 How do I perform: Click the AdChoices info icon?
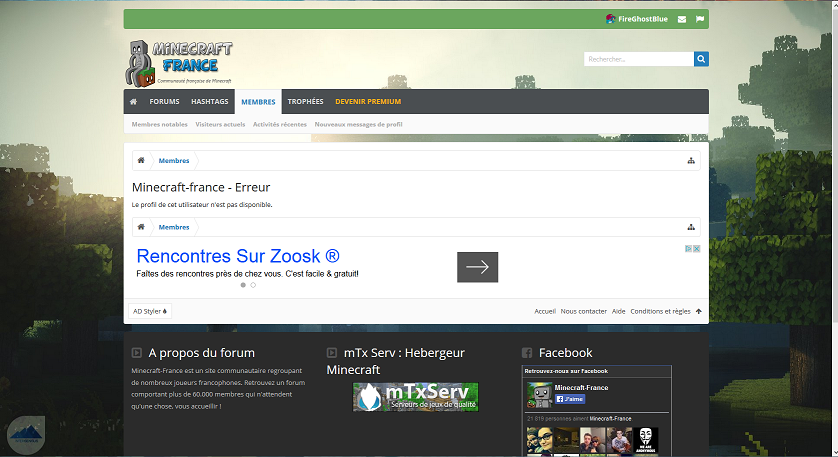point(689,249)
